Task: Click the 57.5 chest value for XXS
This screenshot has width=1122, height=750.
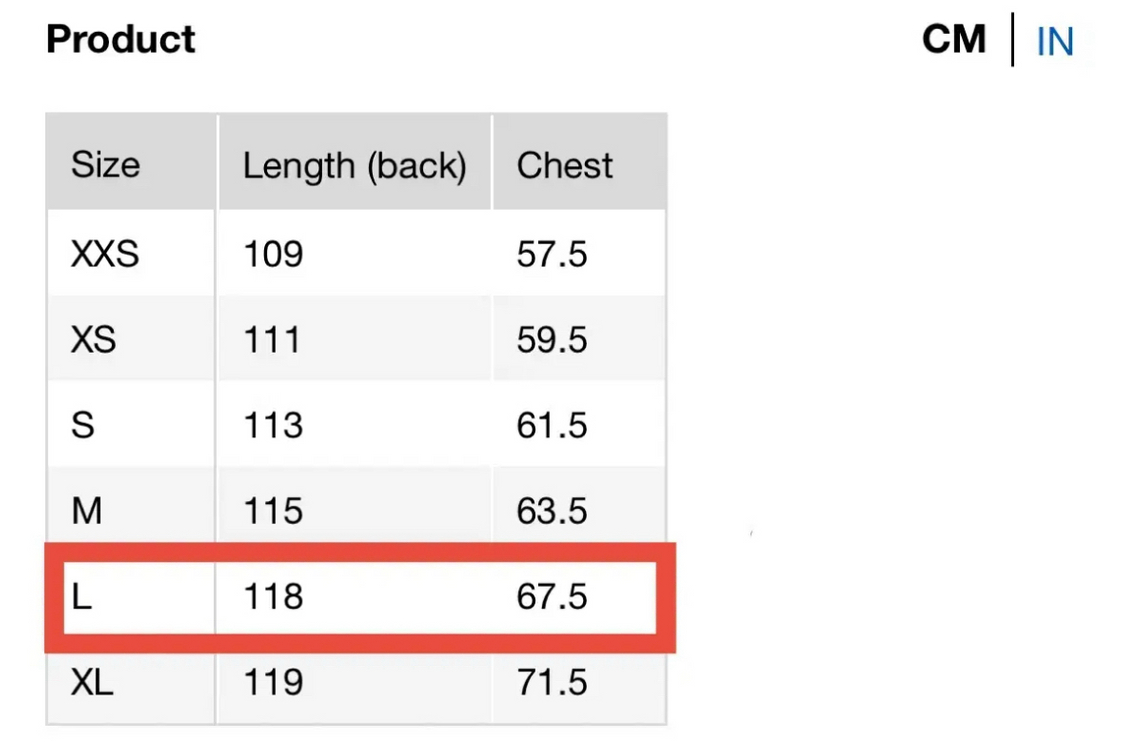Action: point(552,254)
